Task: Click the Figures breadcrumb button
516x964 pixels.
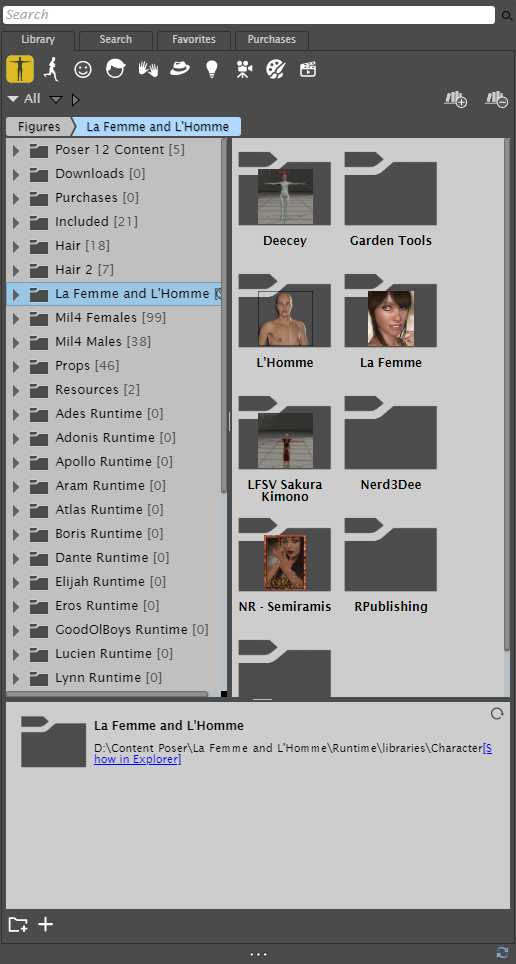Action: pos(39,127)
